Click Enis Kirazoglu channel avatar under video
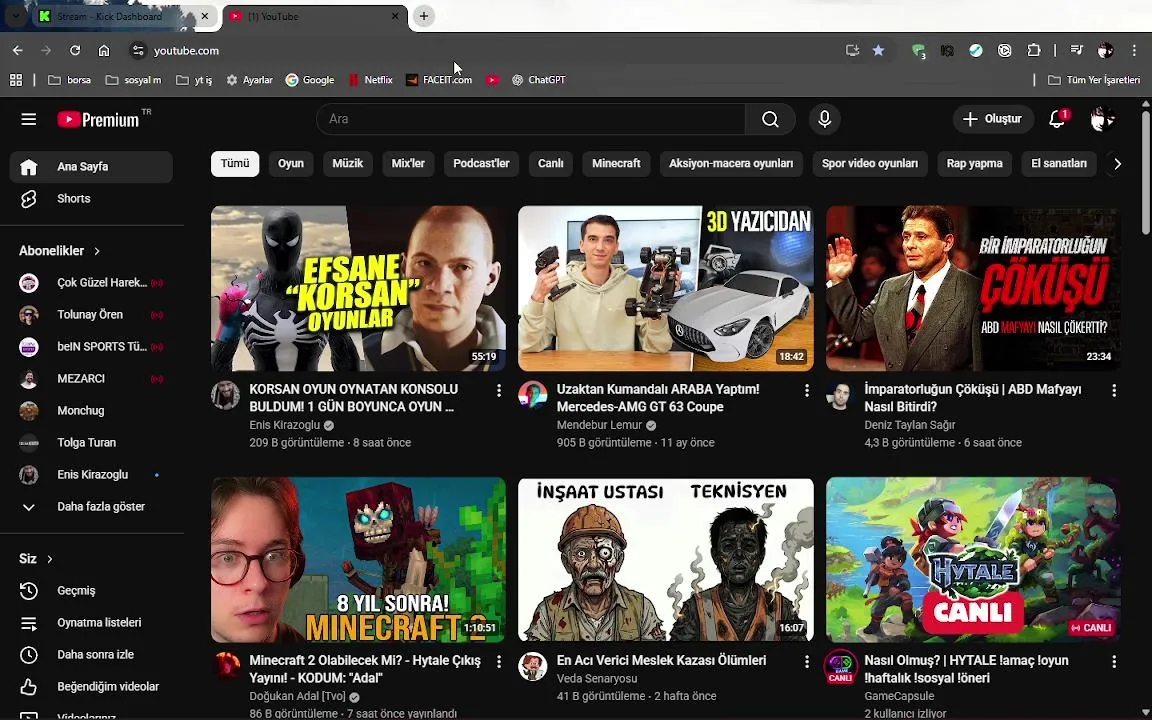The image size is (1152, 720). pos(226,395)
